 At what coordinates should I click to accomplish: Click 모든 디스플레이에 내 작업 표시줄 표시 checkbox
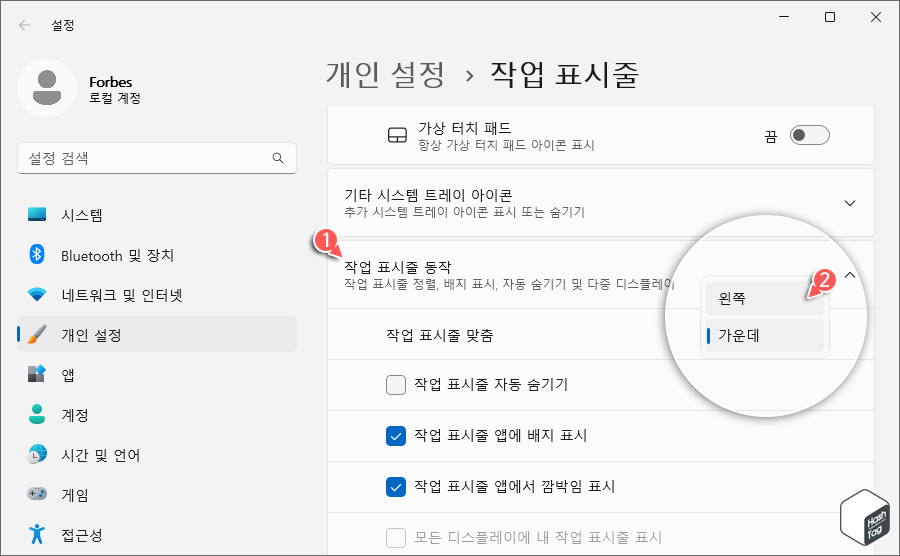[x=396, y=538]
